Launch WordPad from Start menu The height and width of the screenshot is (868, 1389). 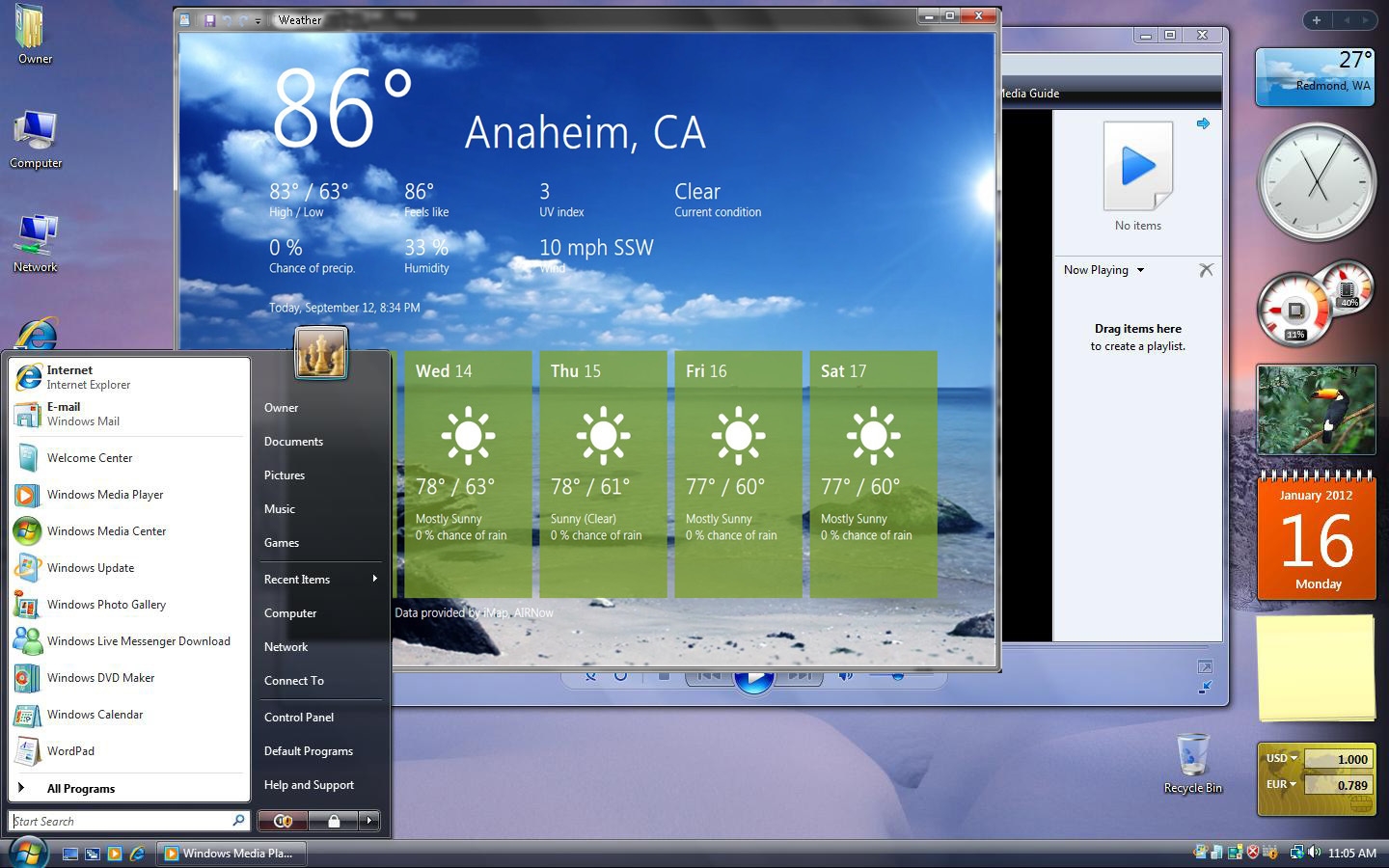point(129,751)
